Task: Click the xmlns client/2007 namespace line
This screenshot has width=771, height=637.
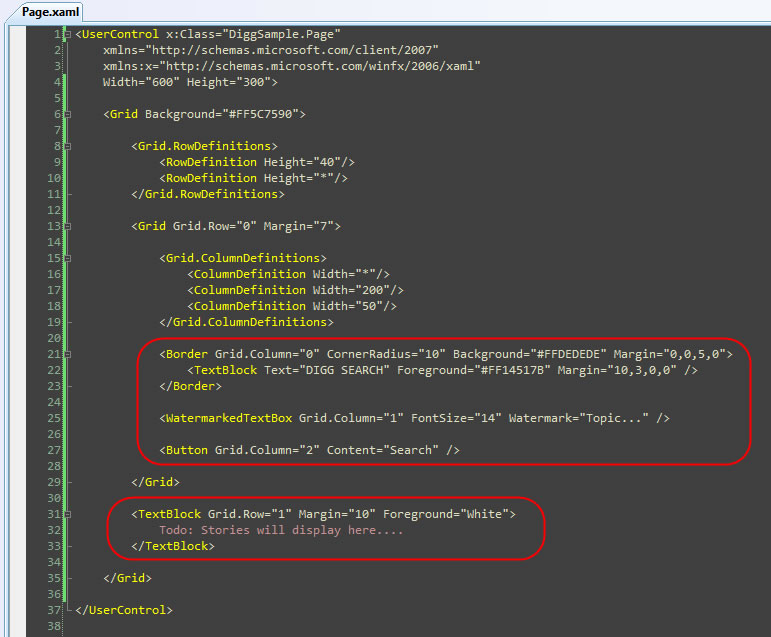Action: click(x=270, y=50)
